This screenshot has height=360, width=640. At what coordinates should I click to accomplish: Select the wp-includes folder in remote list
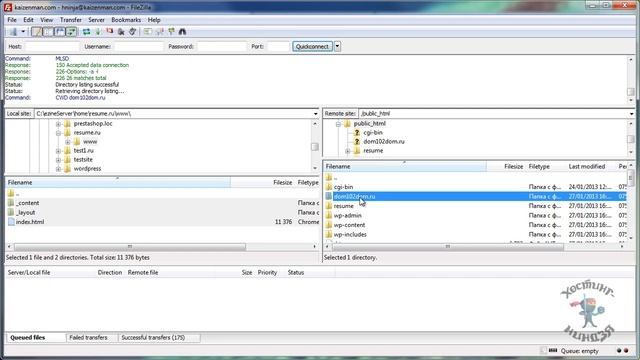[x=350, y=235]
